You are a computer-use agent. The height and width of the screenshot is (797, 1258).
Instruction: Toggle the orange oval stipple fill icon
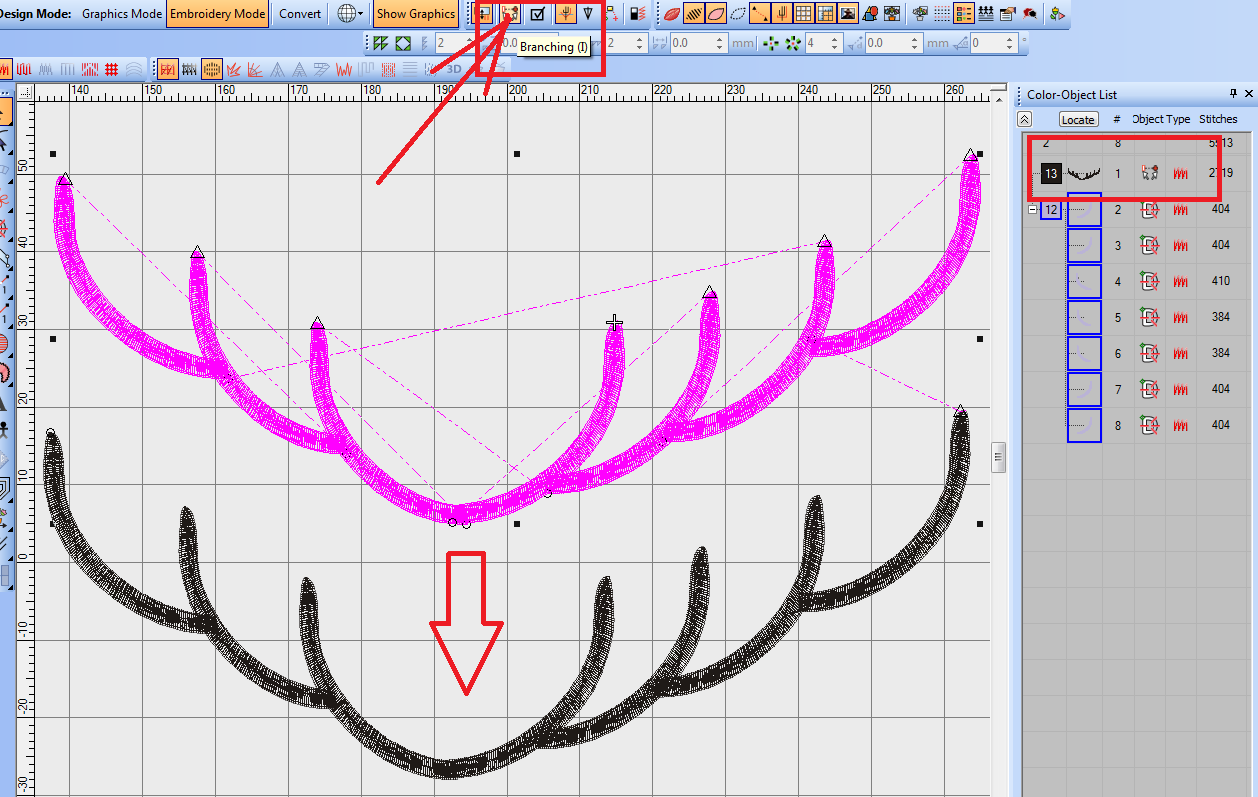coord(212,69)
